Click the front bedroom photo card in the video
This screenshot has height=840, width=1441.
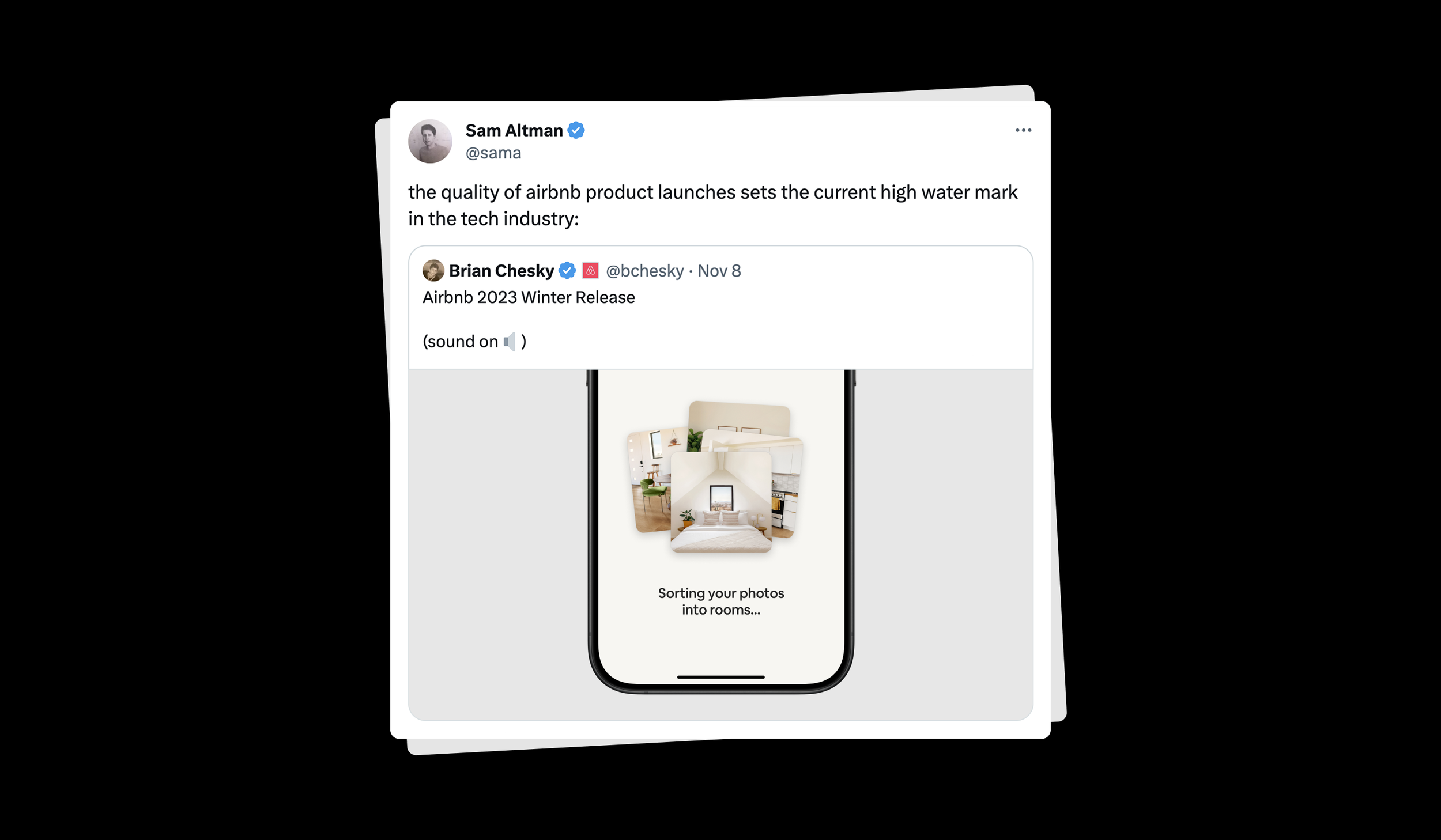click(720, 502)
